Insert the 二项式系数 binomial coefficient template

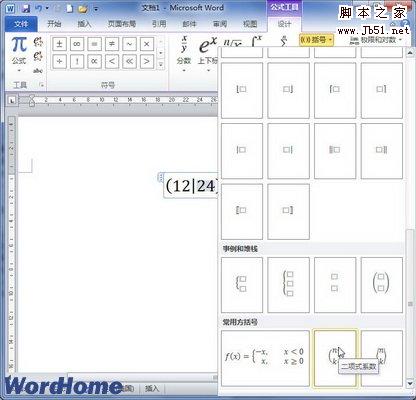pos(335,358)
